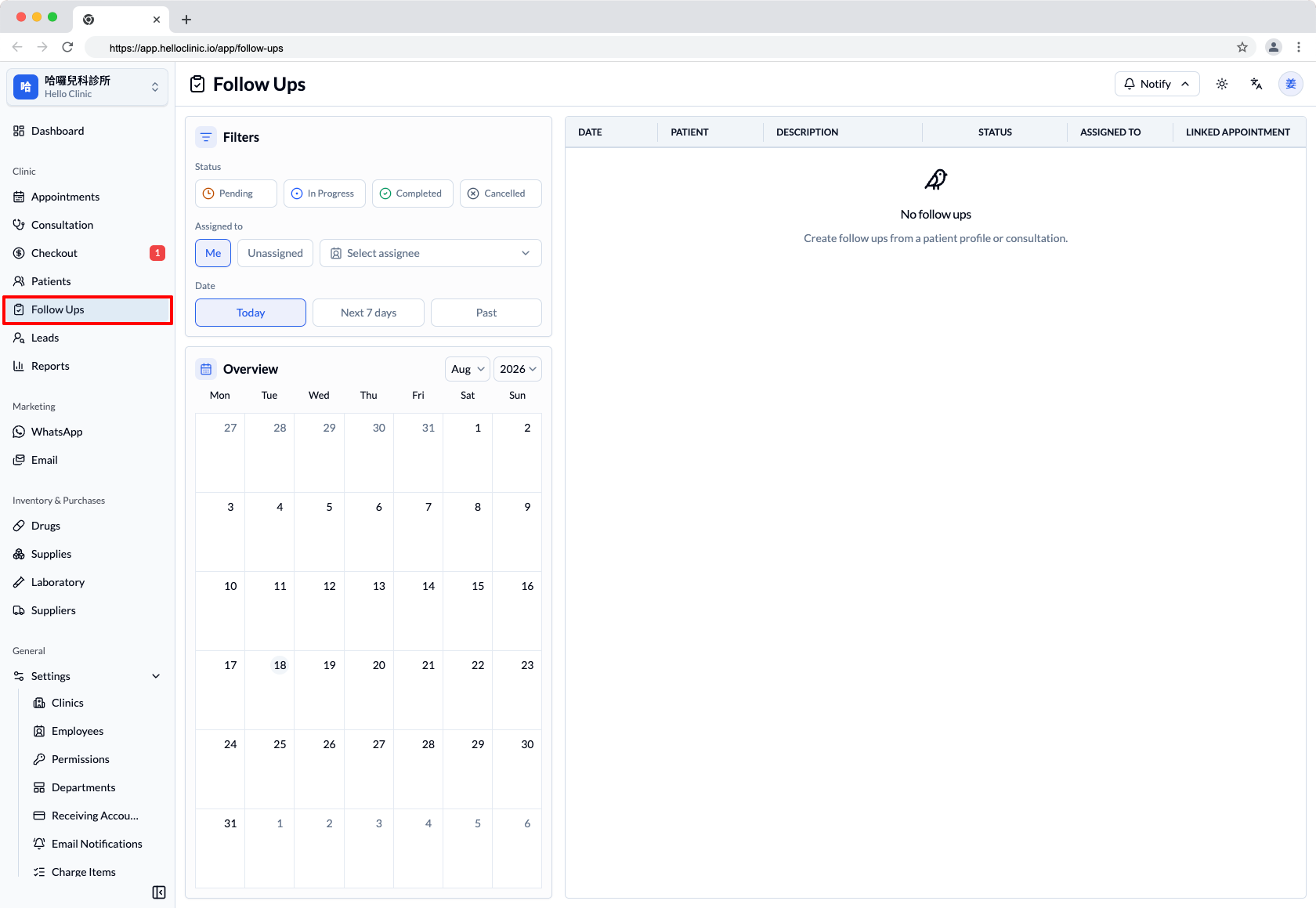Open browser three-dot menu
Image resolution: width=1316 pixels, height=908 pixels.
(1299, 47)
